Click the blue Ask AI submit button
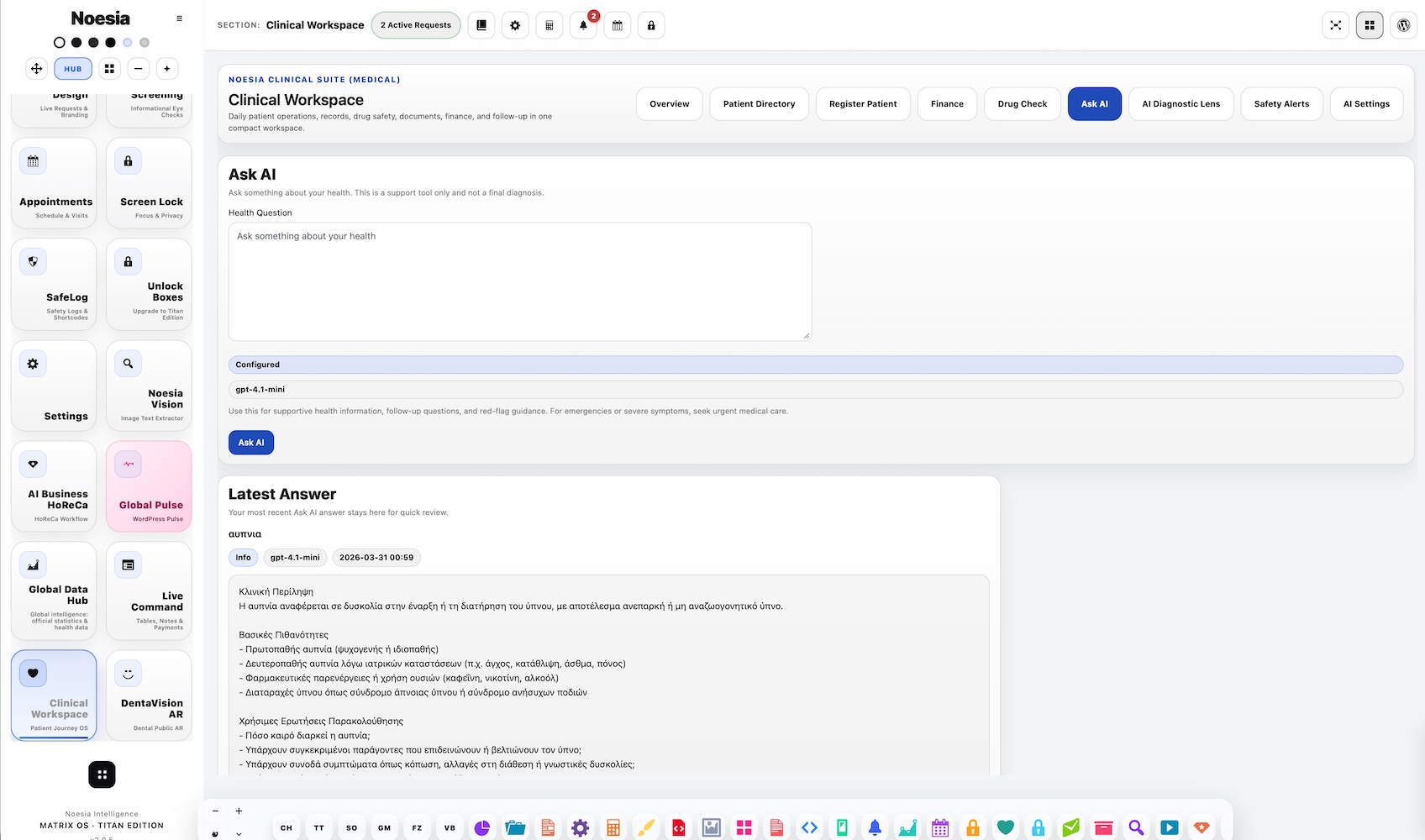The image size is (1425, 840). (251, 443)
